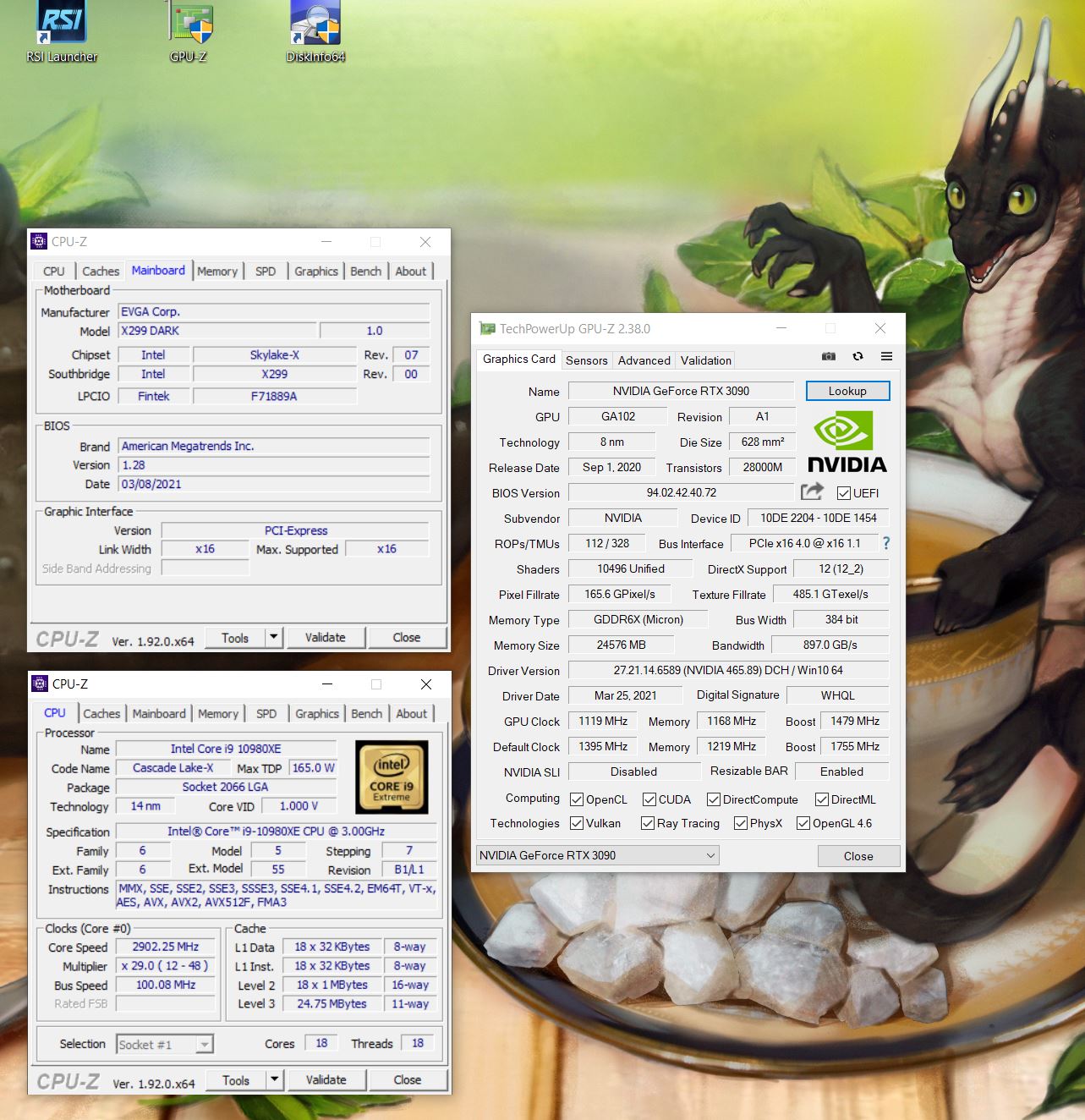Click the BIOS Version field 94.02.42.40.72
This screenshot has height=1120, width=1085.
pyautogui.click(x=681, y=492)
